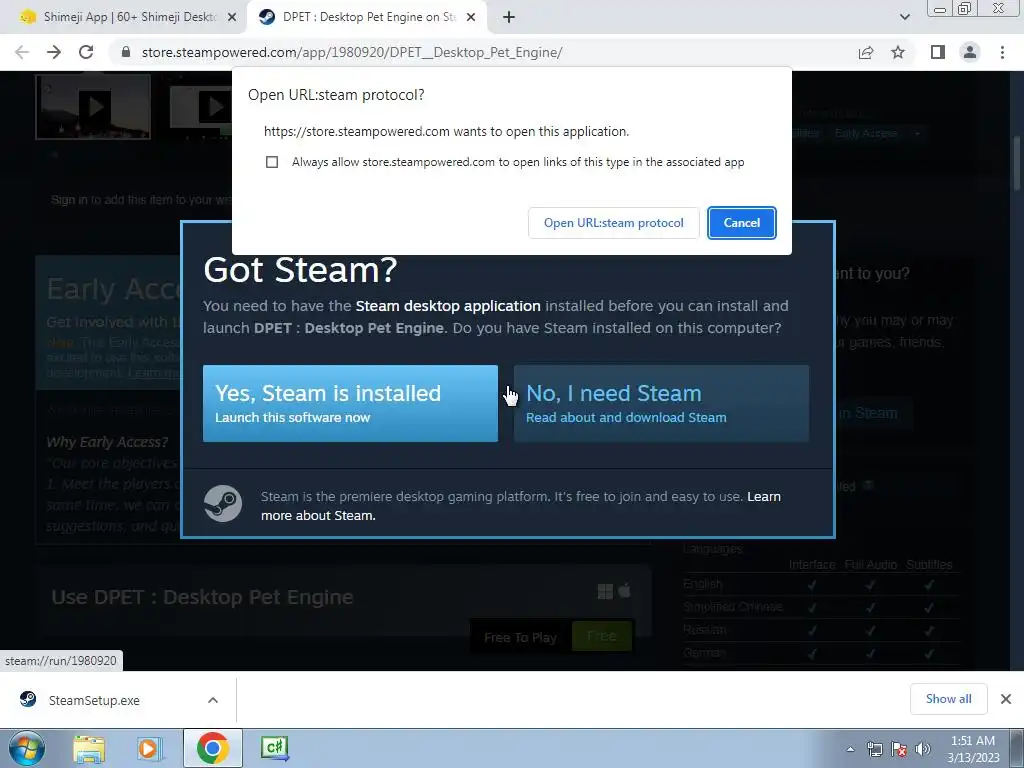Play the first video thumbnail

pyautogui.click(x=93, y=106)
